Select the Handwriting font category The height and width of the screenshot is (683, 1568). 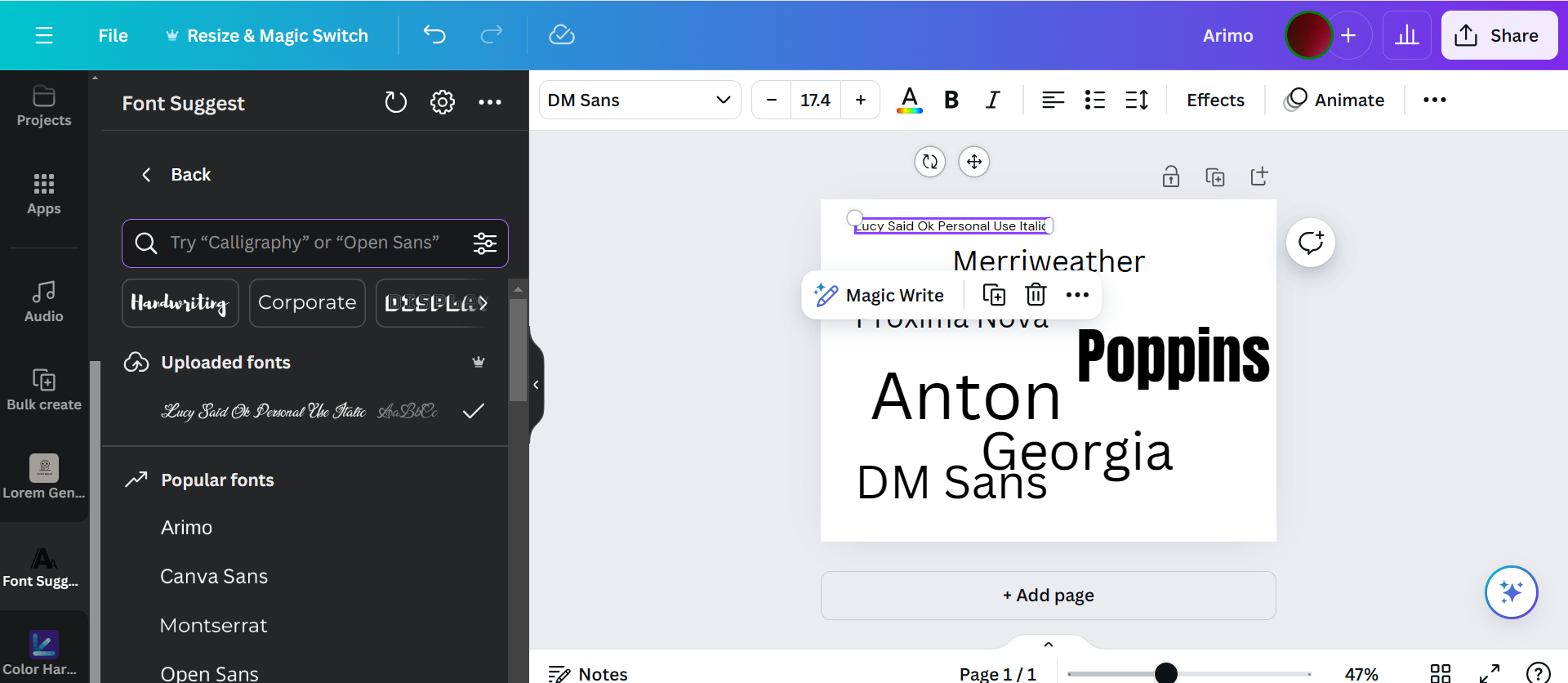pyautogui.click(x=180, y=303)
